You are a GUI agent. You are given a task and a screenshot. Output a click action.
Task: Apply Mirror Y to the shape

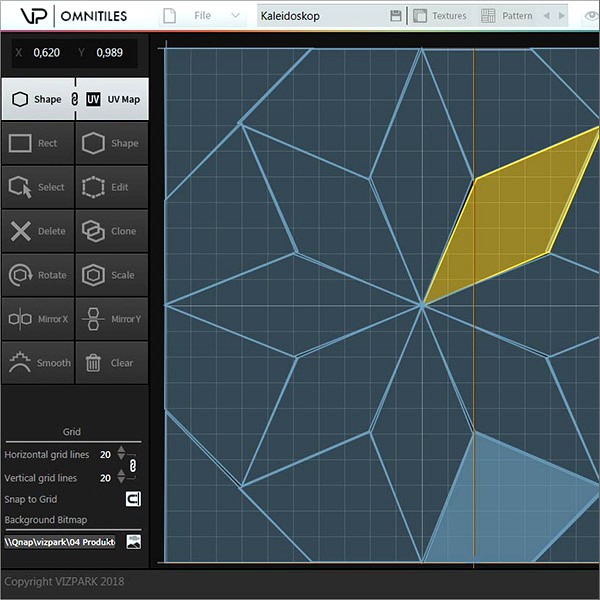pos(111,319)
